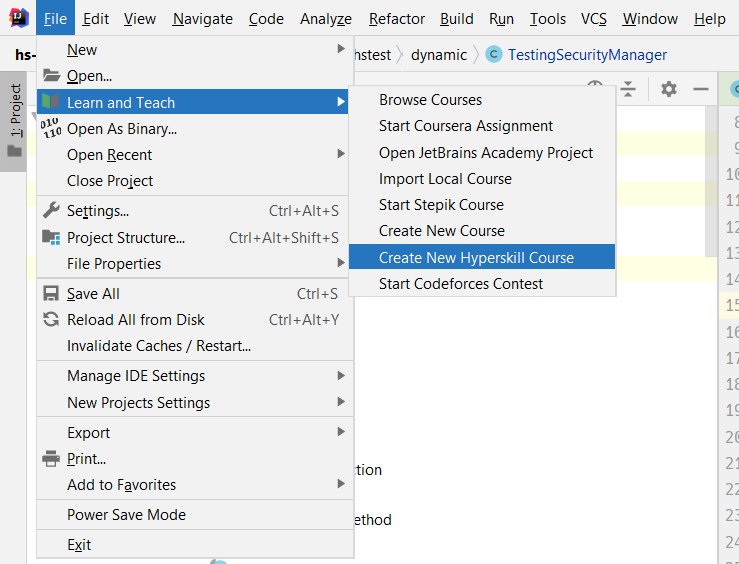
Task: Click the Open As Binary icon
Action: pos(50,128)
